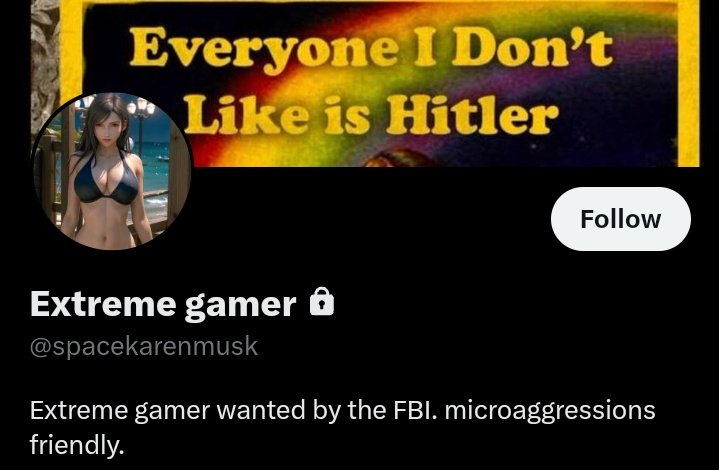Open the circular profile avatar picture
Screen dimensions: 719x470
click(x=111, y=171)
